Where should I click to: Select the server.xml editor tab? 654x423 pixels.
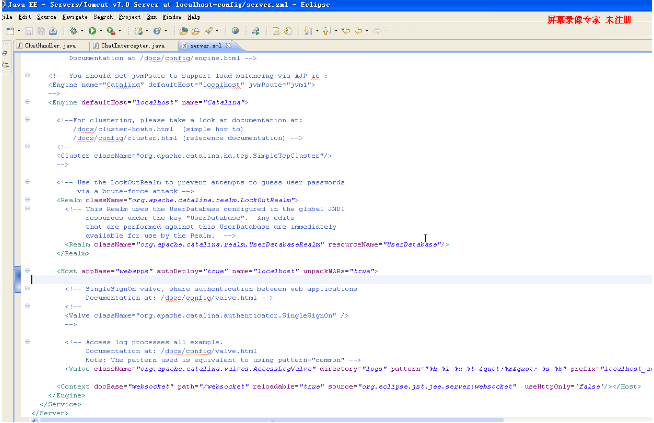point(206,45)
